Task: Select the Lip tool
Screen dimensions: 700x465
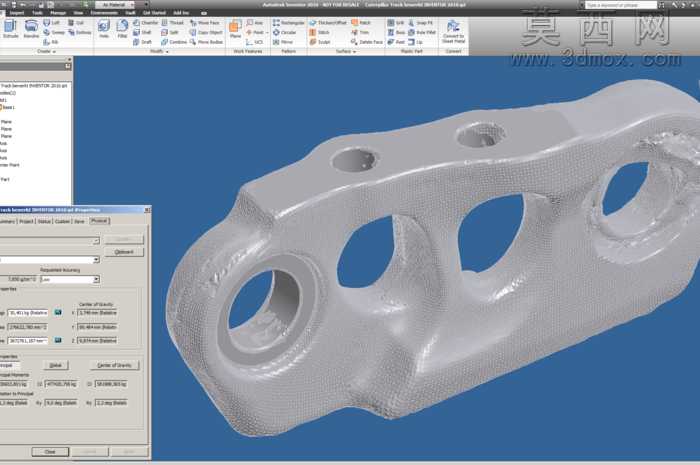Action: click(415, 42)
